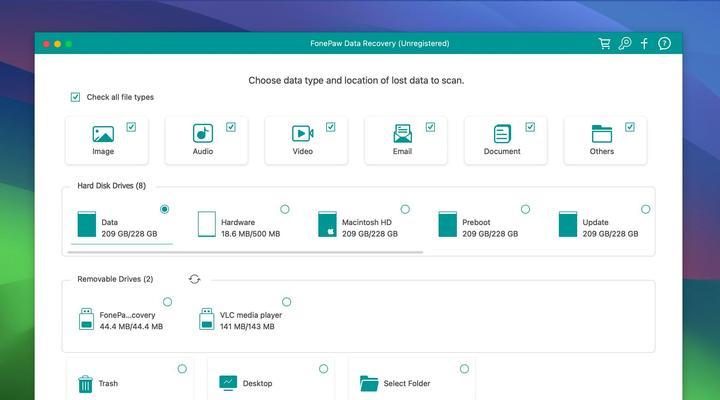720x400 pixels.
Task: Select the Hardware drive radio button
Action: click(285, 209)
